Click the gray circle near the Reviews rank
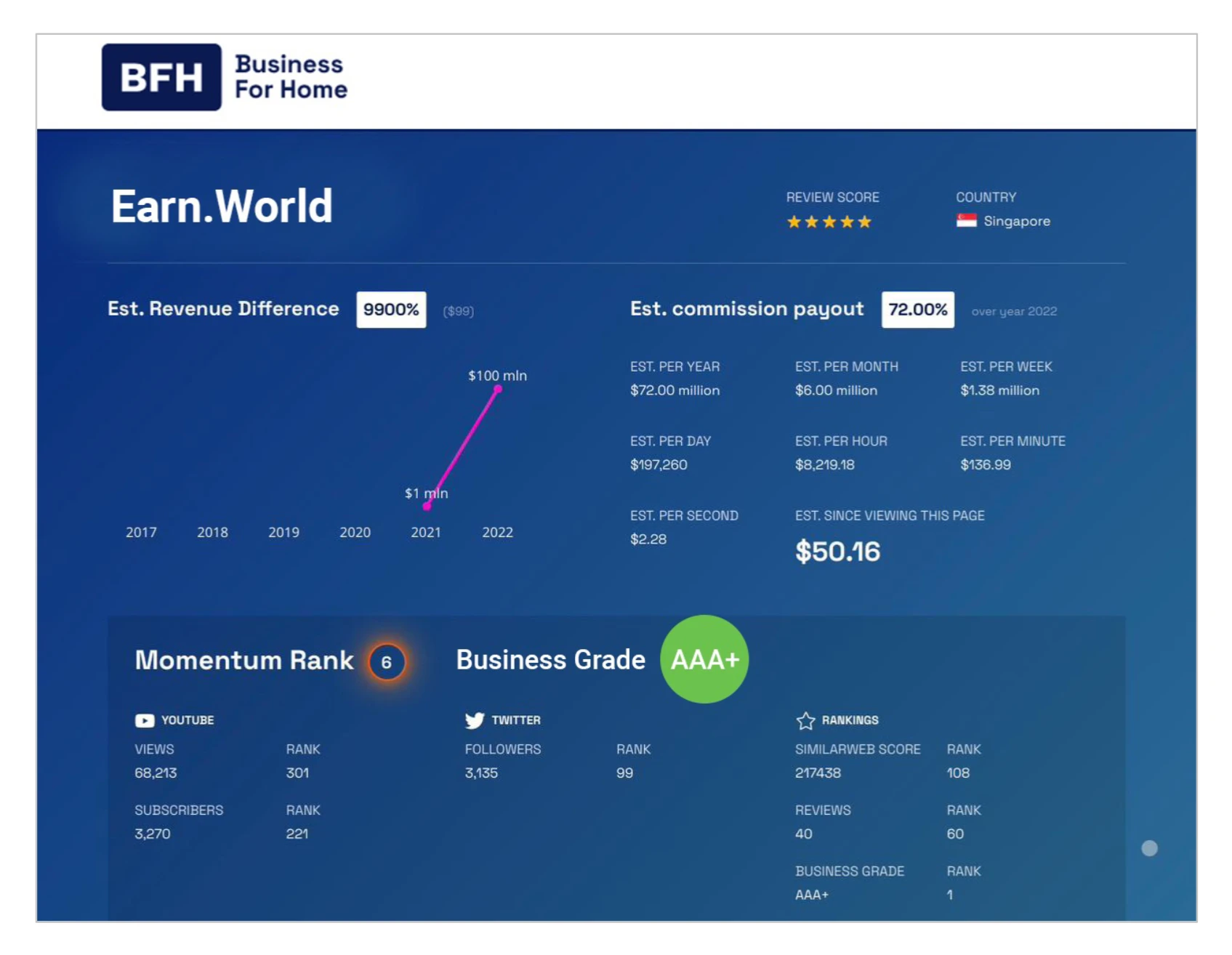Screen dimensions: 1232x955 (1149, 848)
